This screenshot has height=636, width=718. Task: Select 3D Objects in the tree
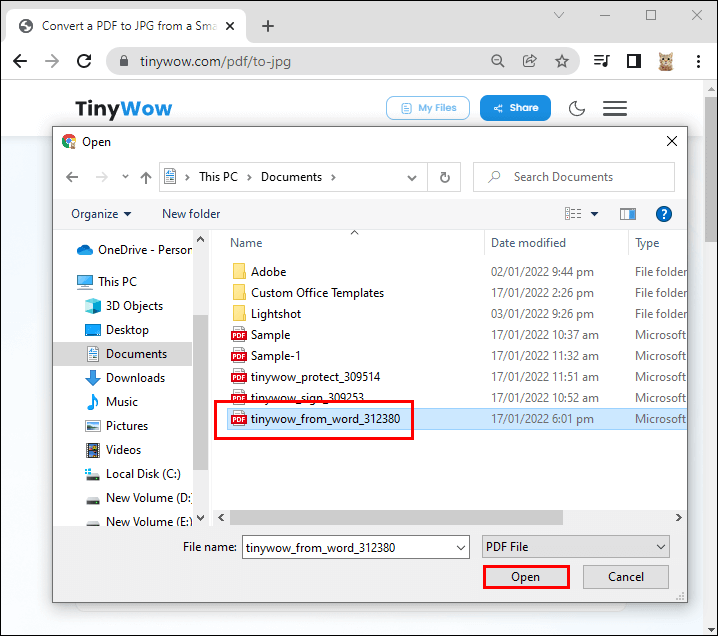[124, 306]
